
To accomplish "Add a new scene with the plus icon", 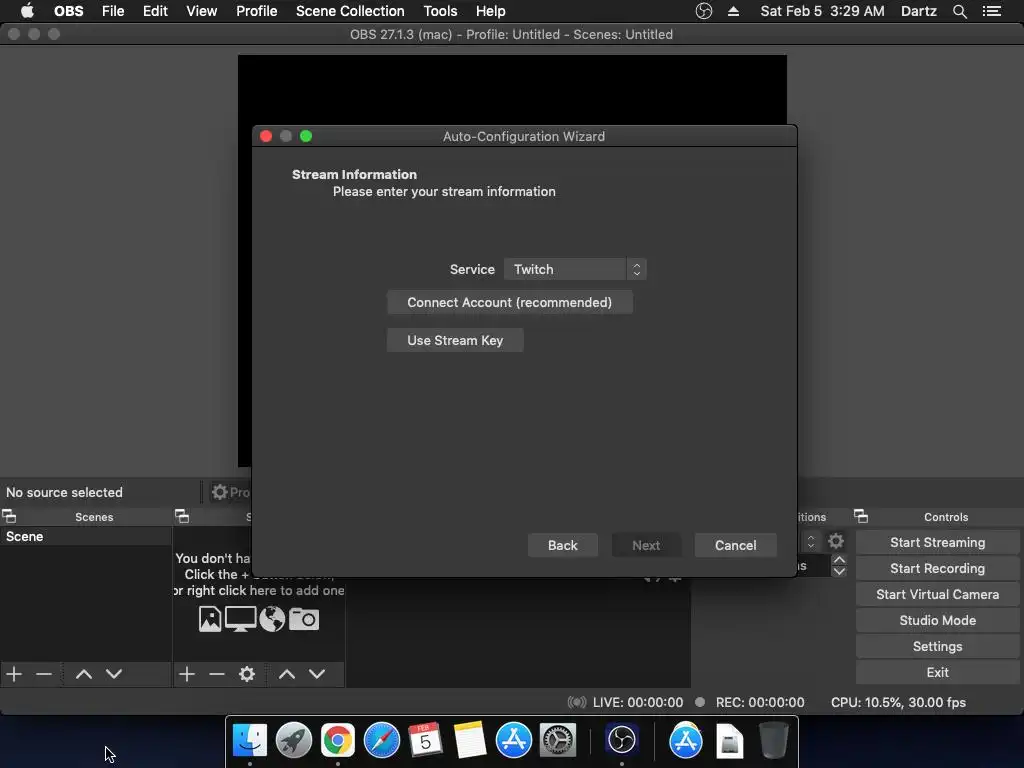I will click(x=14, y=674).
